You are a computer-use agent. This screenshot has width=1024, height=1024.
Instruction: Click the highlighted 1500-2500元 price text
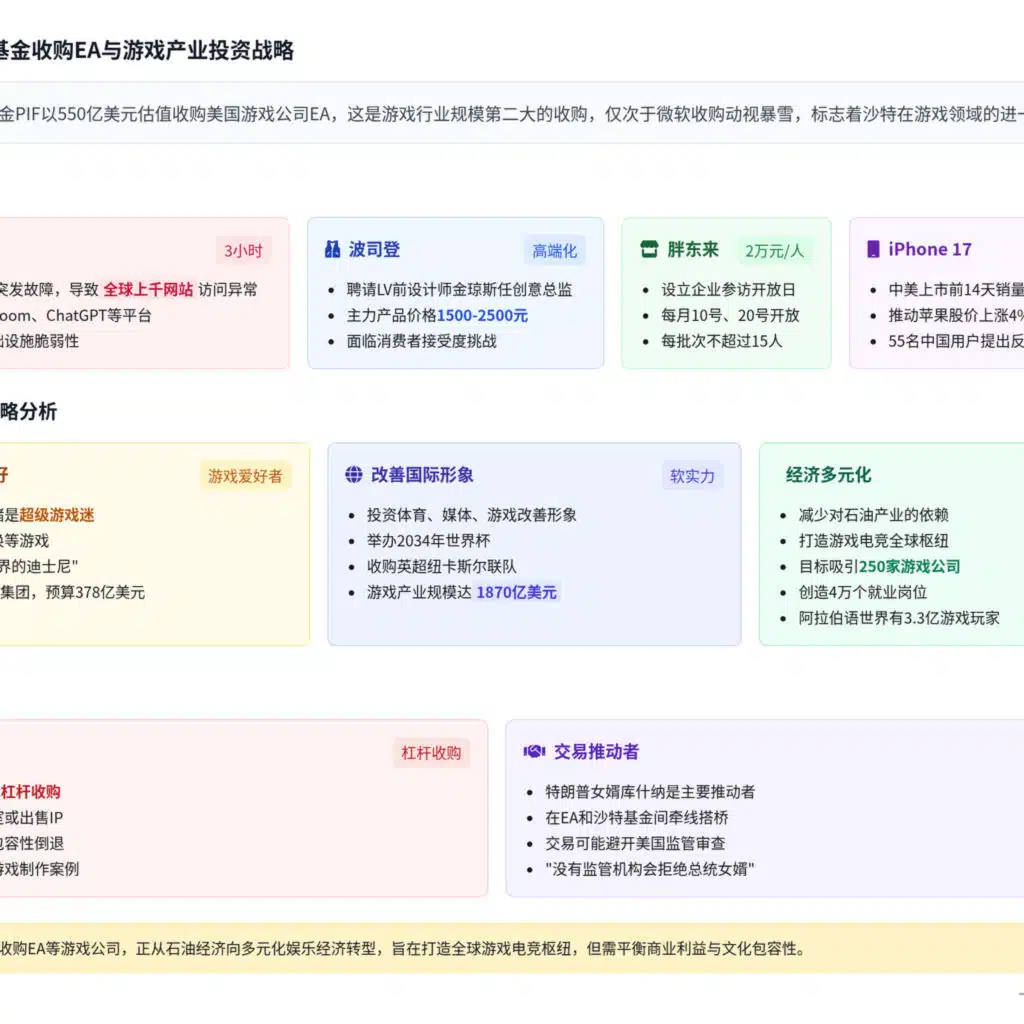coord(489,314)
